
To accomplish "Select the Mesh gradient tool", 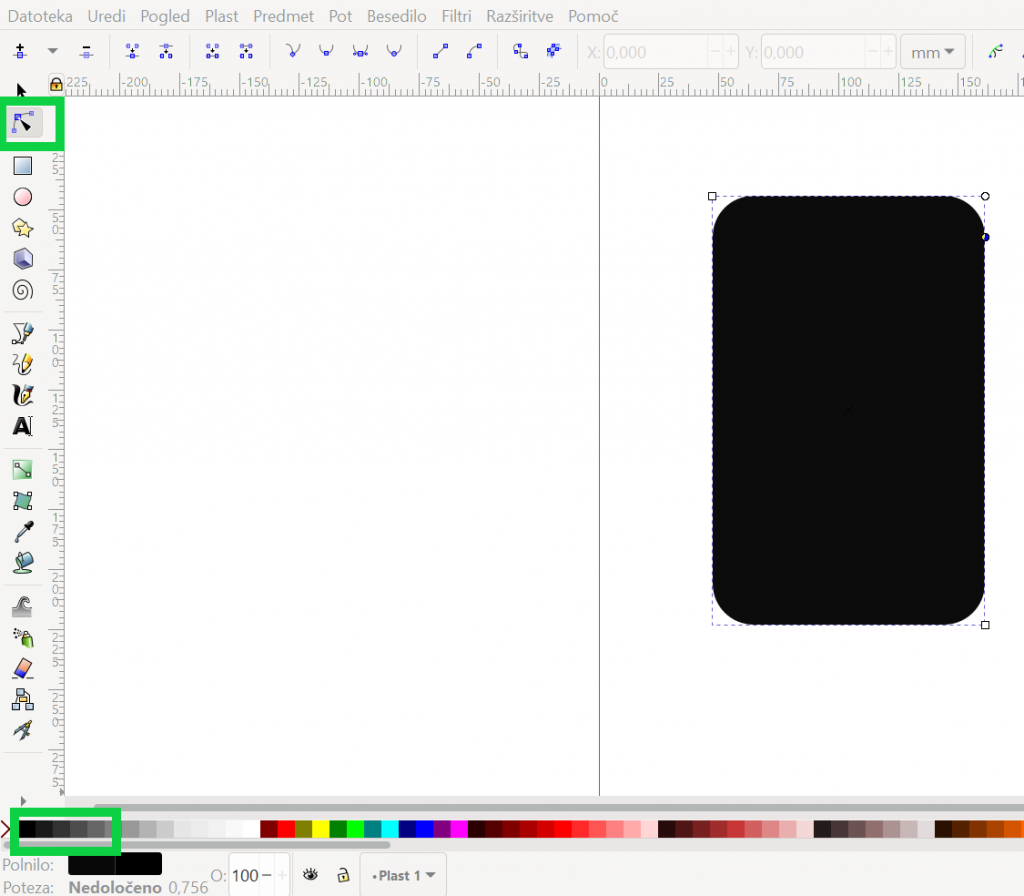I will click(23, 501).
